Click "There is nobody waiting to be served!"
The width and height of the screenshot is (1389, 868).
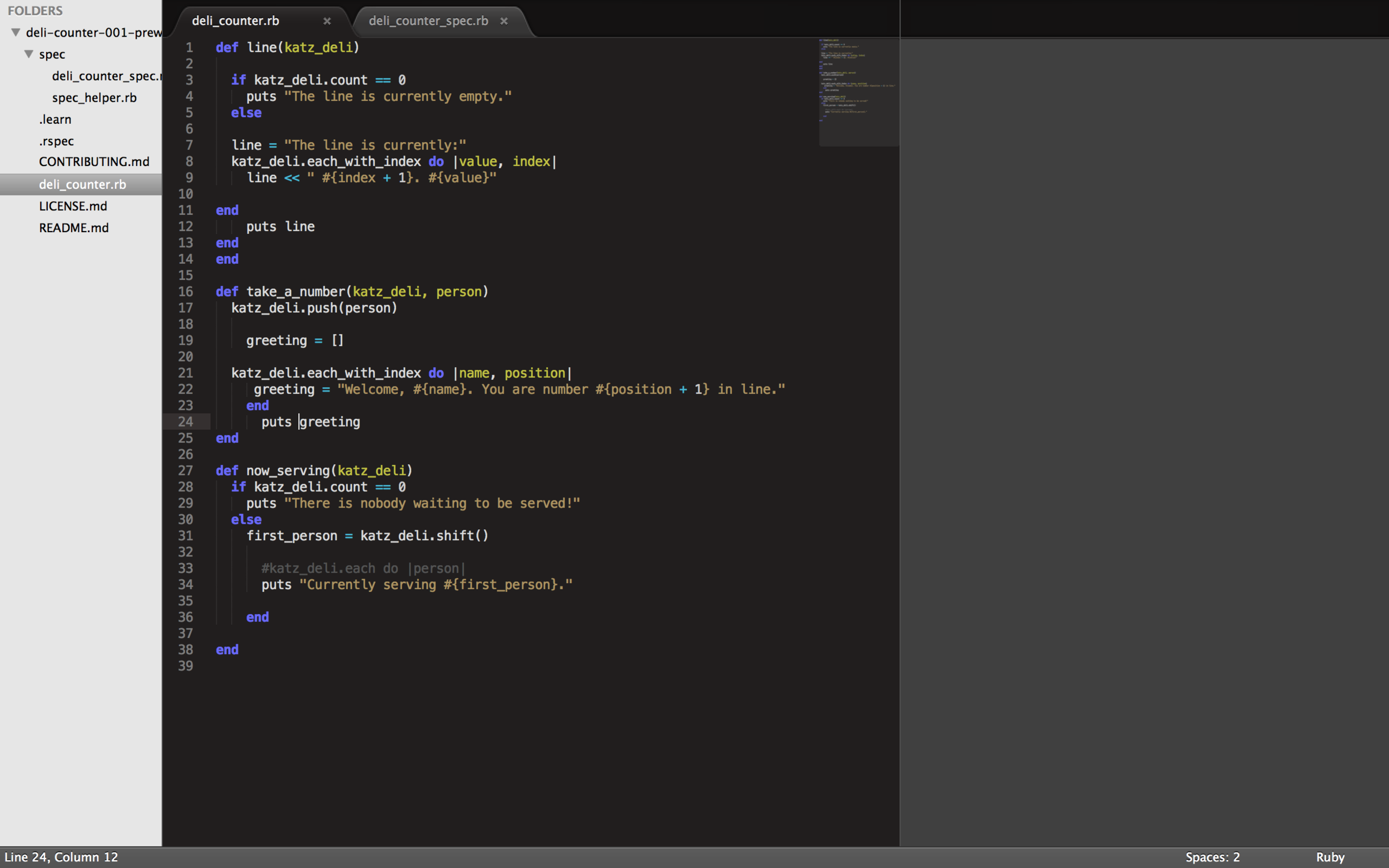(x=432, y=504)
